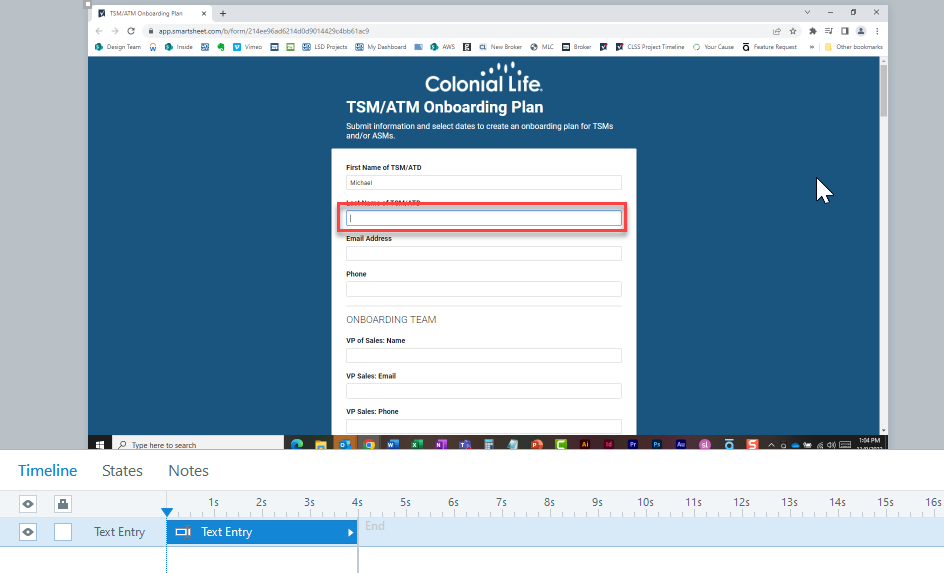Open the Vimeo bookmark
944x573 pixels.
pyautogui.click(x=247, y=47)
